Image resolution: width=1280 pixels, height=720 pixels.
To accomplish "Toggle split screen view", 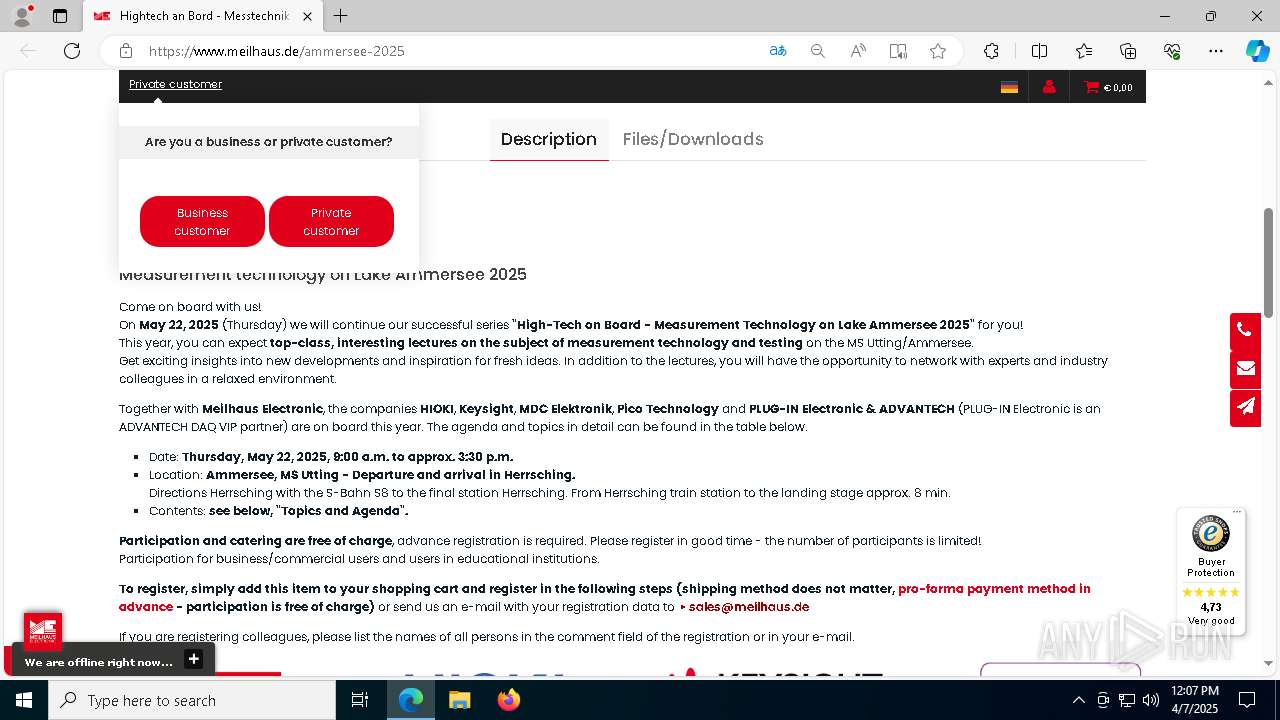I will point(1039,51).
